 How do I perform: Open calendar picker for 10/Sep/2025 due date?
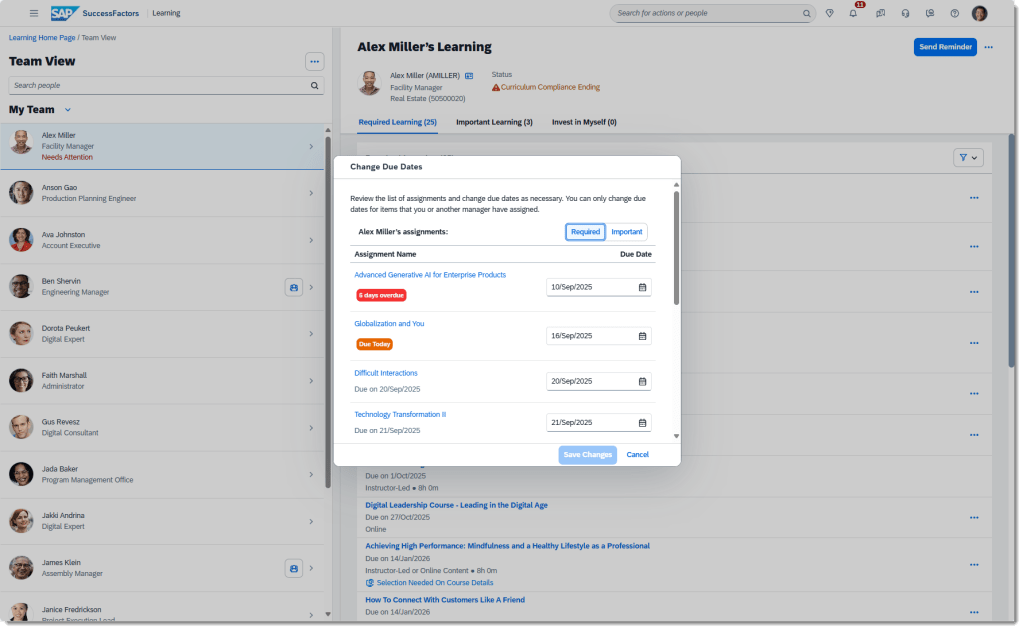[x=642, y=288]
